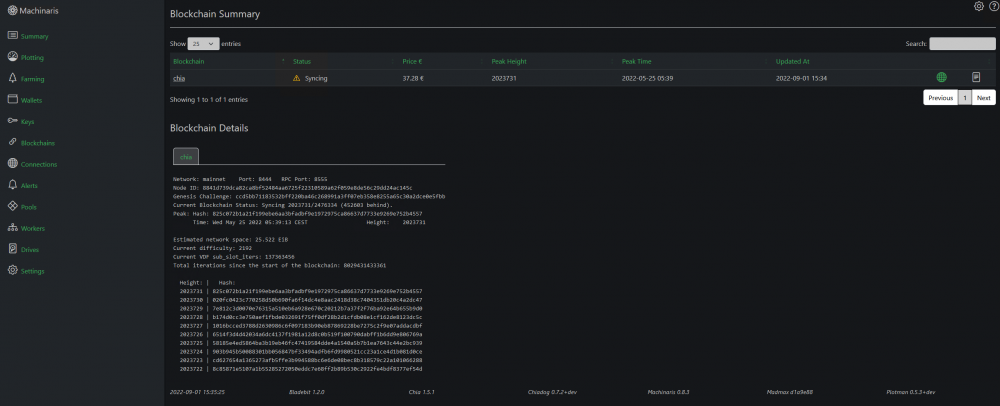1000x406 pixels.
Task: Click the Plotting gauge icon
Action: tap(12, 57)
